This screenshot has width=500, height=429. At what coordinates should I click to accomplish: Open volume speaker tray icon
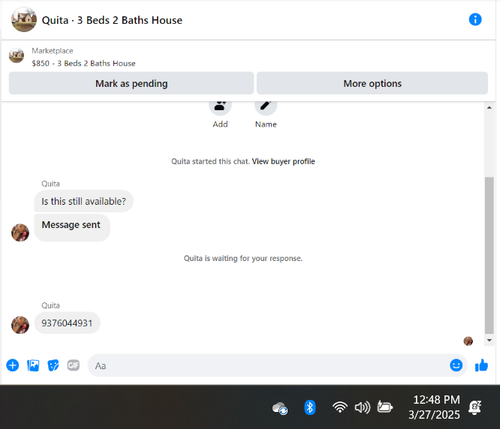coord(362,407)
